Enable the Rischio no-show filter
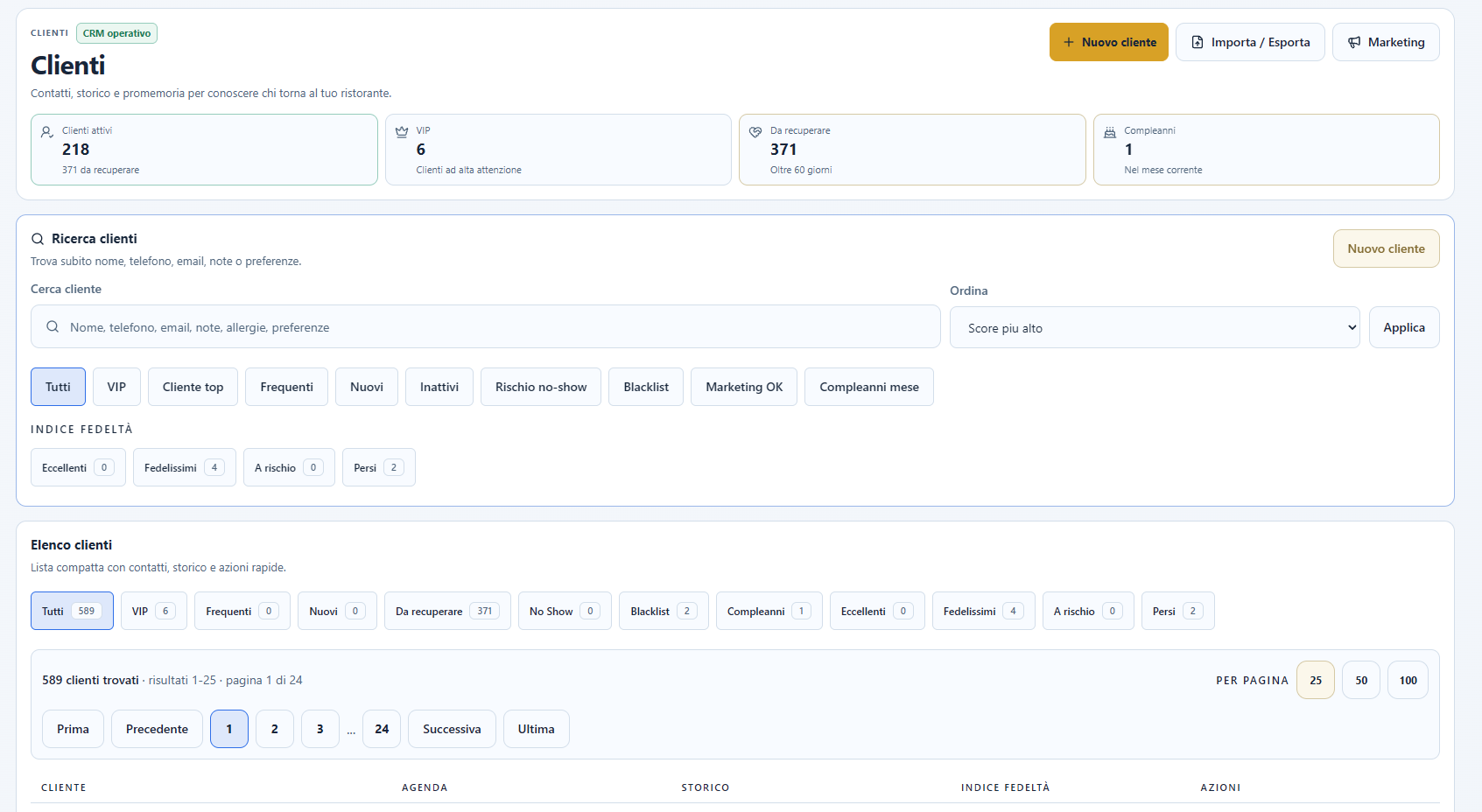The height and width of the screenshot is (812, 1482). click(541, 387)
